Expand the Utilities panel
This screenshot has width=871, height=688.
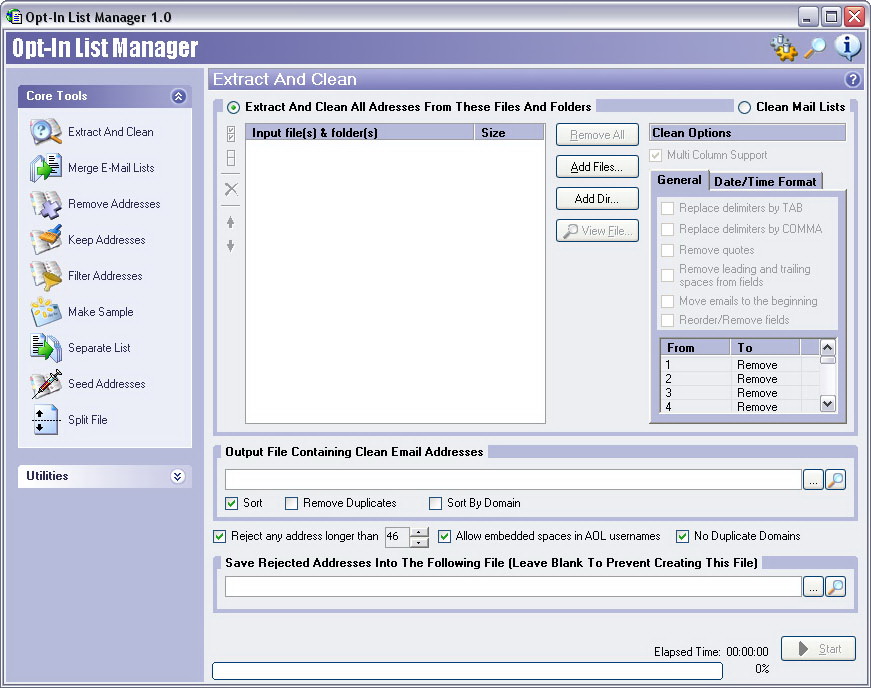tap(178, 476)
